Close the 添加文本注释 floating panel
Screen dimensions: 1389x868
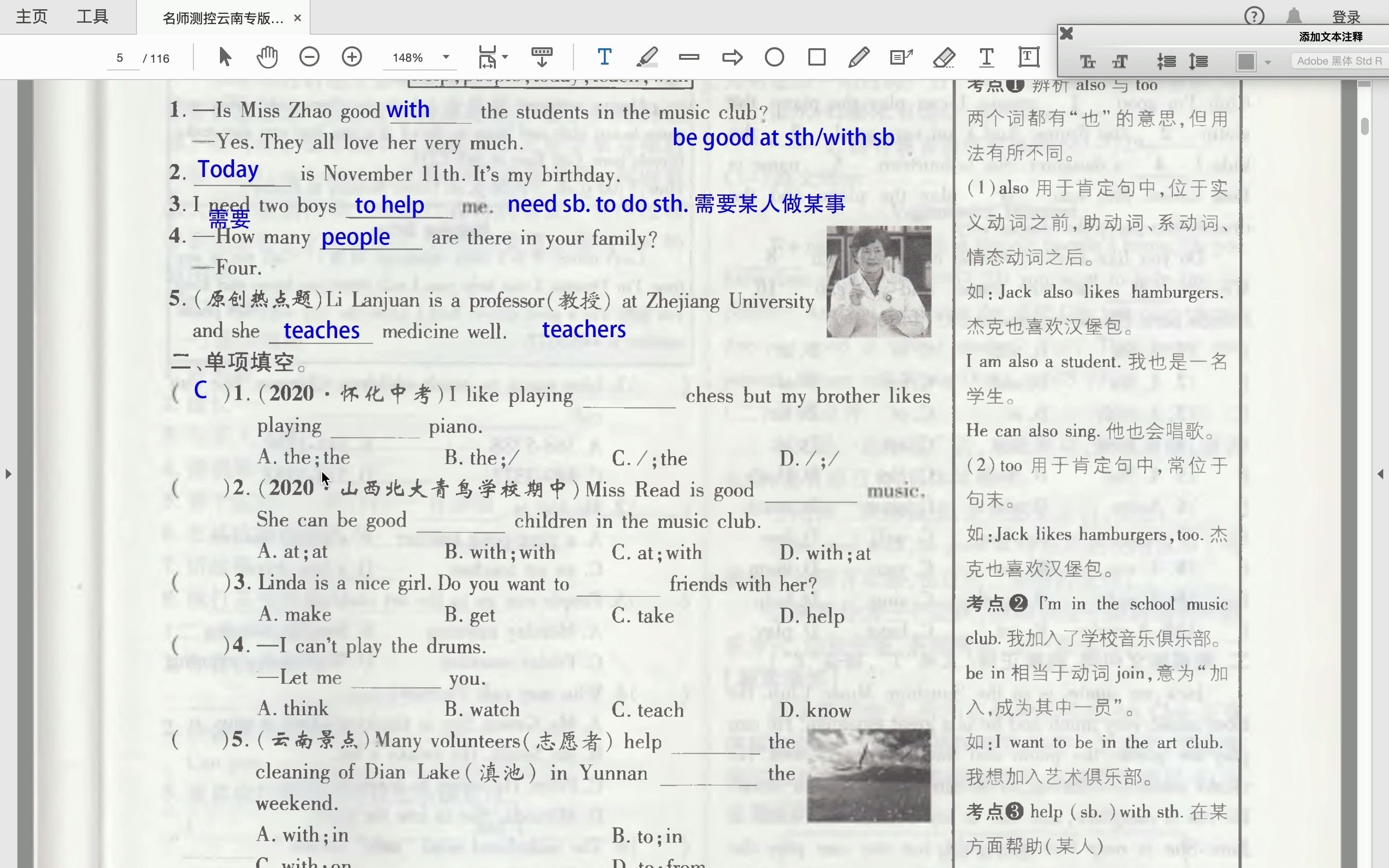1066,33
